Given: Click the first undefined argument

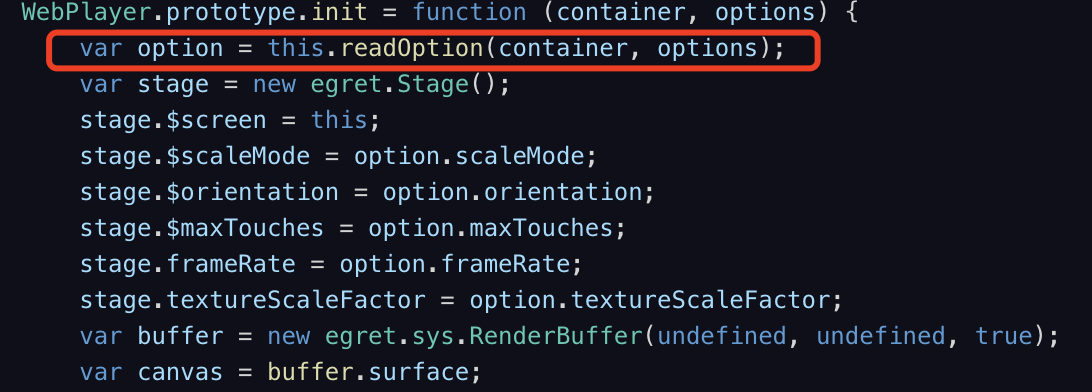Looking at the screenshot, I should coord(722,336).
